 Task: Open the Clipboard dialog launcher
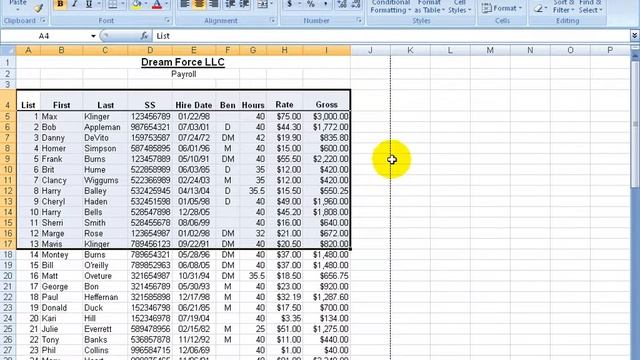pos(43,20)
